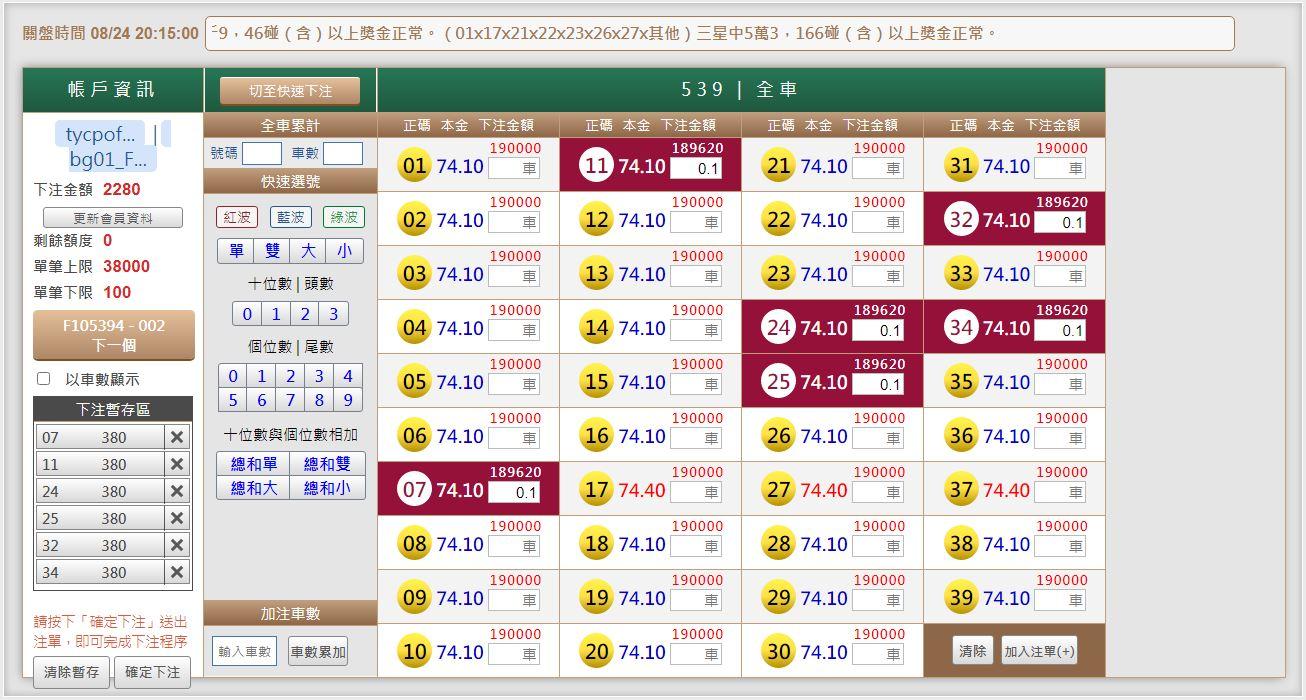The width and height of the screenshot is (1306, 700).
Task: Click the F105394 - 002 下一個 button
Action: click(114, 336)
